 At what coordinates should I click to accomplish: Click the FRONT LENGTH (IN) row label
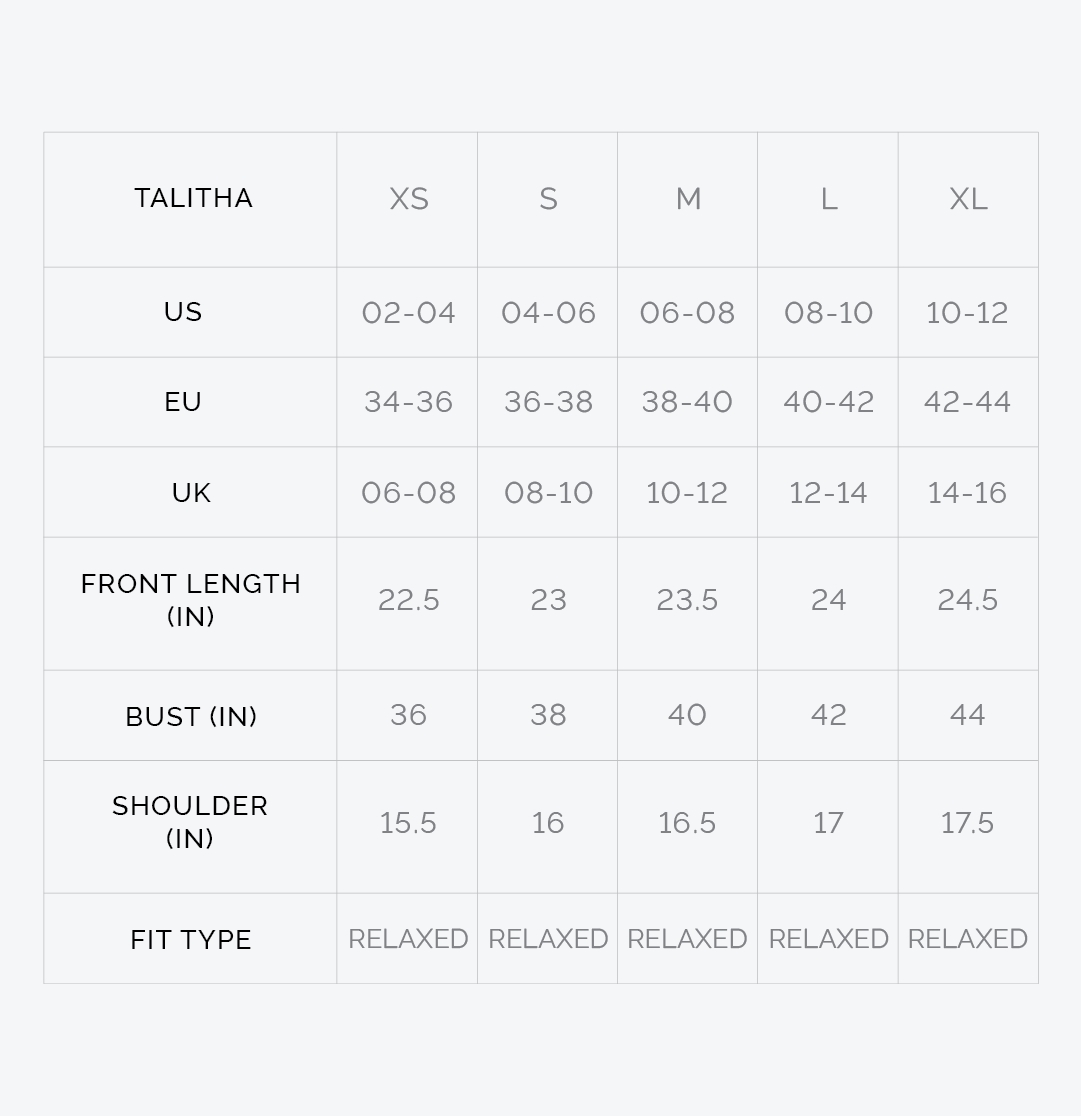[x=191, y=600]
